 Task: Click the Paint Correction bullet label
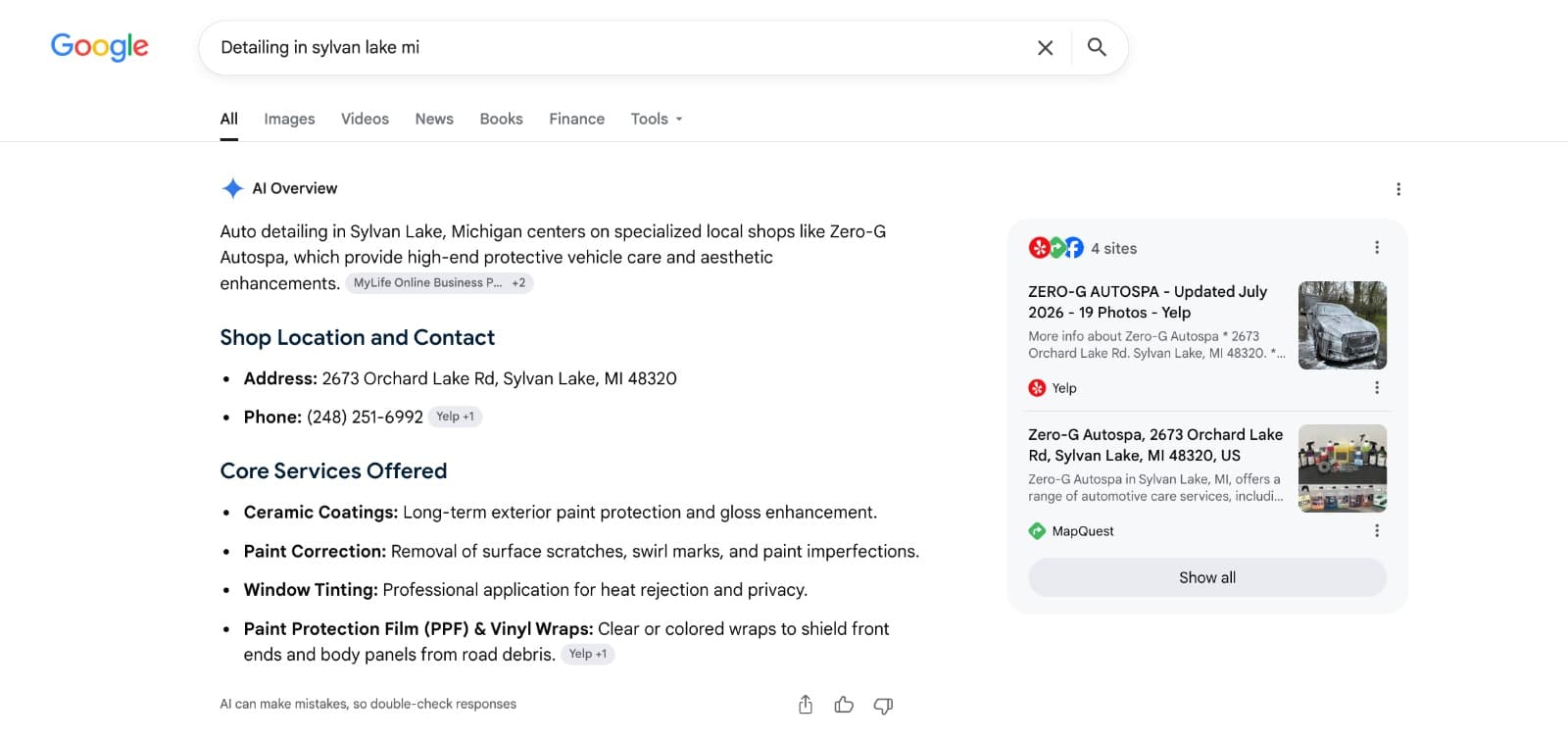click(315, 551)
